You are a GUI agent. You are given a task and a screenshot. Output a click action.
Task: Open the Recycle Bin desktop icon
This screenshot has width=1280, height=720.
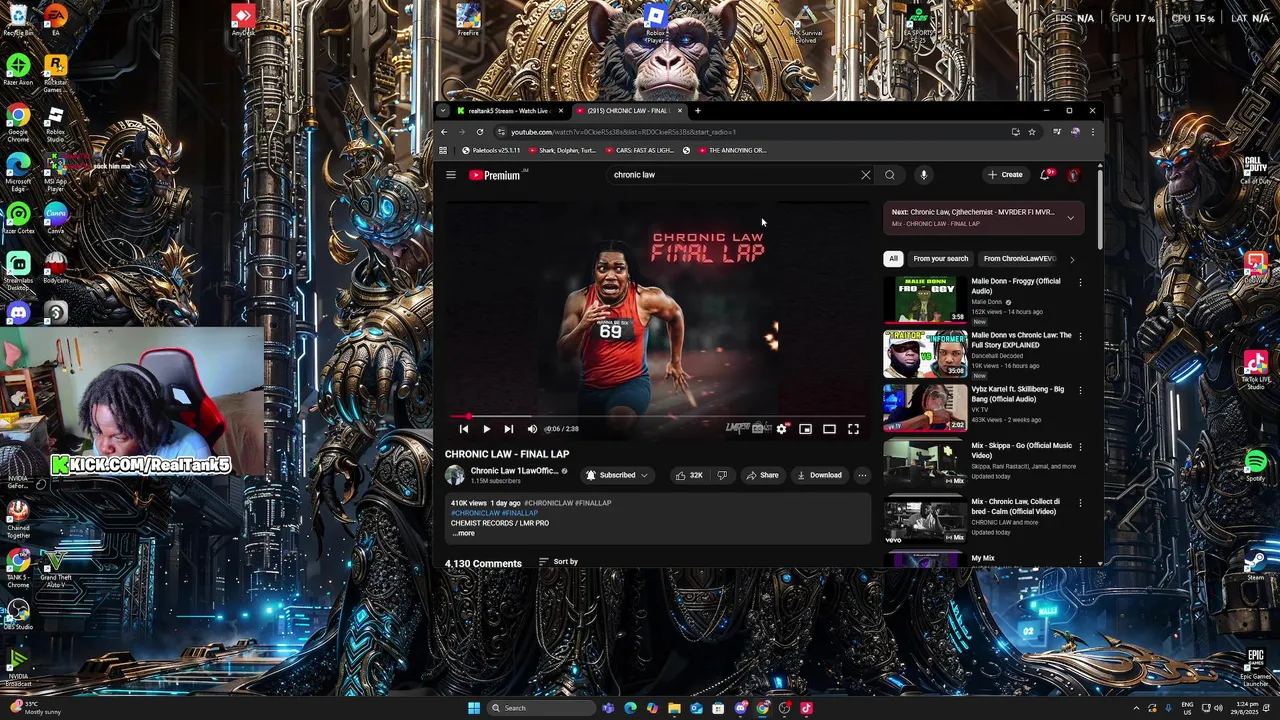click(18, 19)
